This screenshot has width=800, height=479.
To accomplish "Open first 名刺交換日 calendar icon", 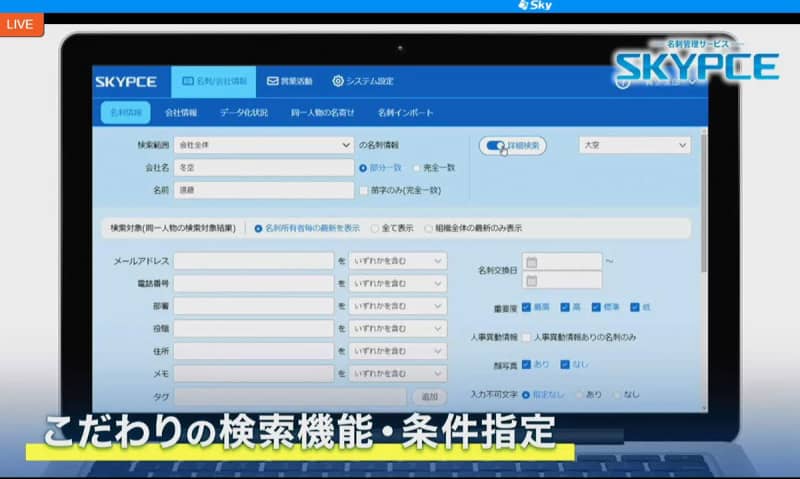I will click(532, 262).
